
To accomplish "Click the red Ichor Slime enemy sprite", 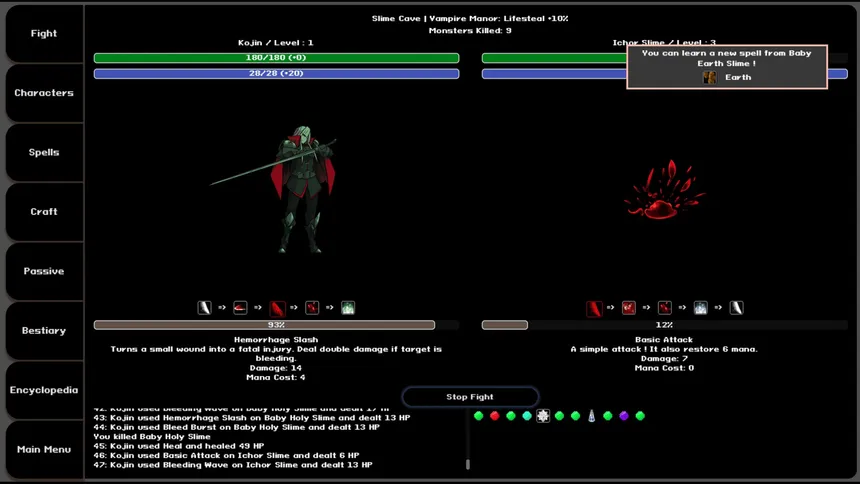I will (664, 190).
